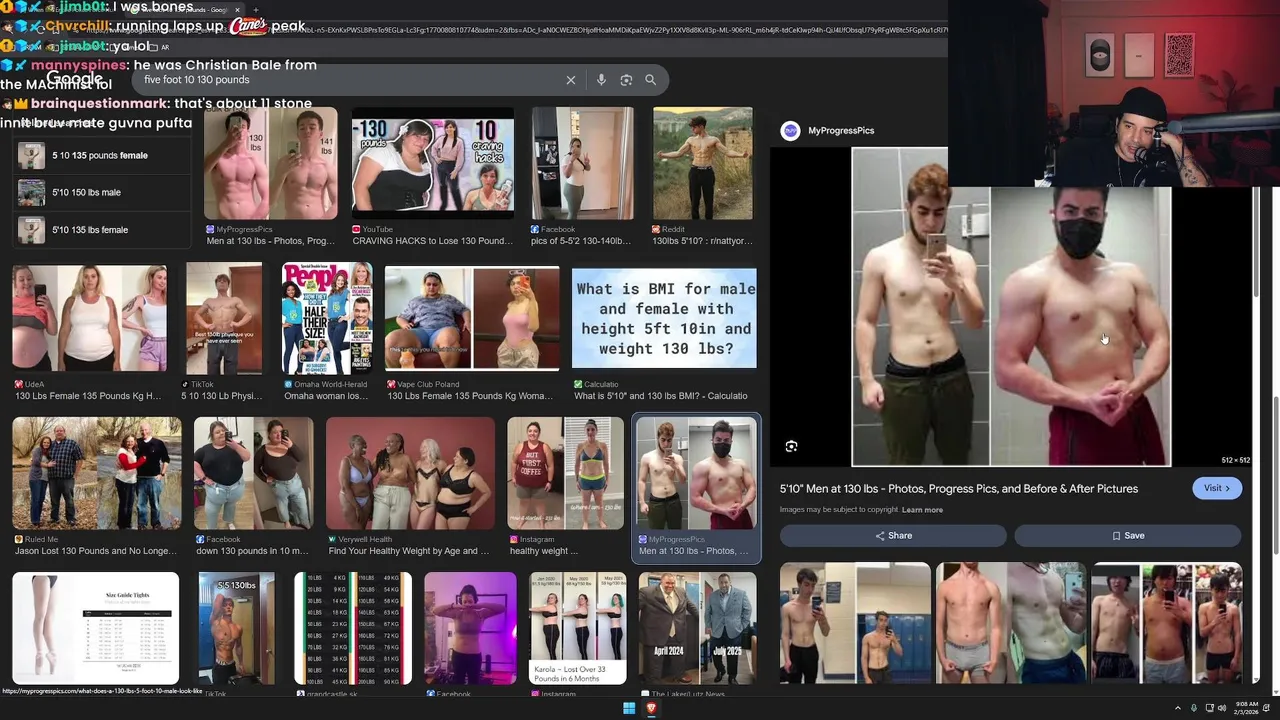Click the magnifier search submit icon
Viewport: 1280px width, 720px height.
click(x=650, y=80)
